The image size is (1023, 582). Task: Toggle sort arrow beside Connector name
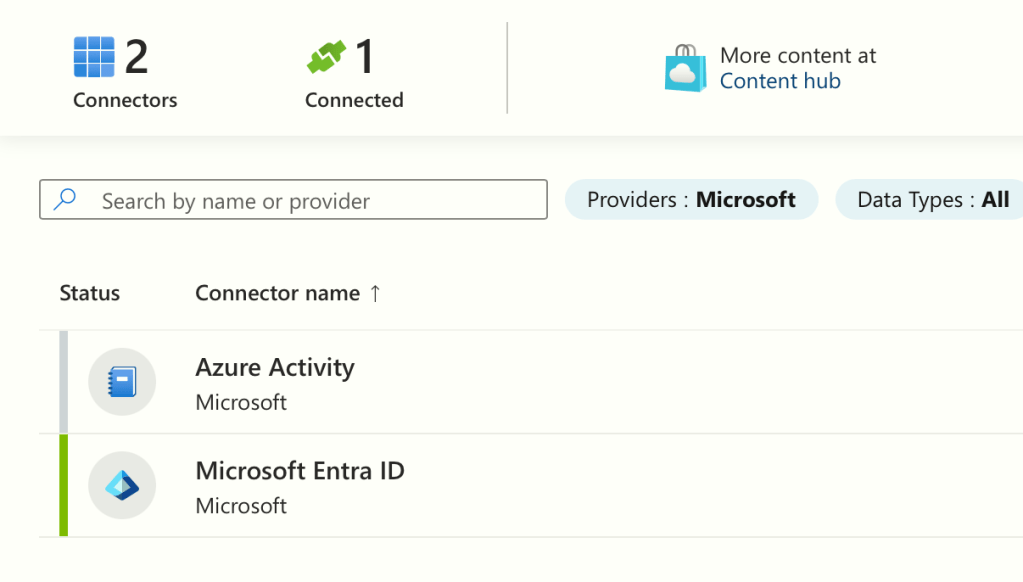375,293
